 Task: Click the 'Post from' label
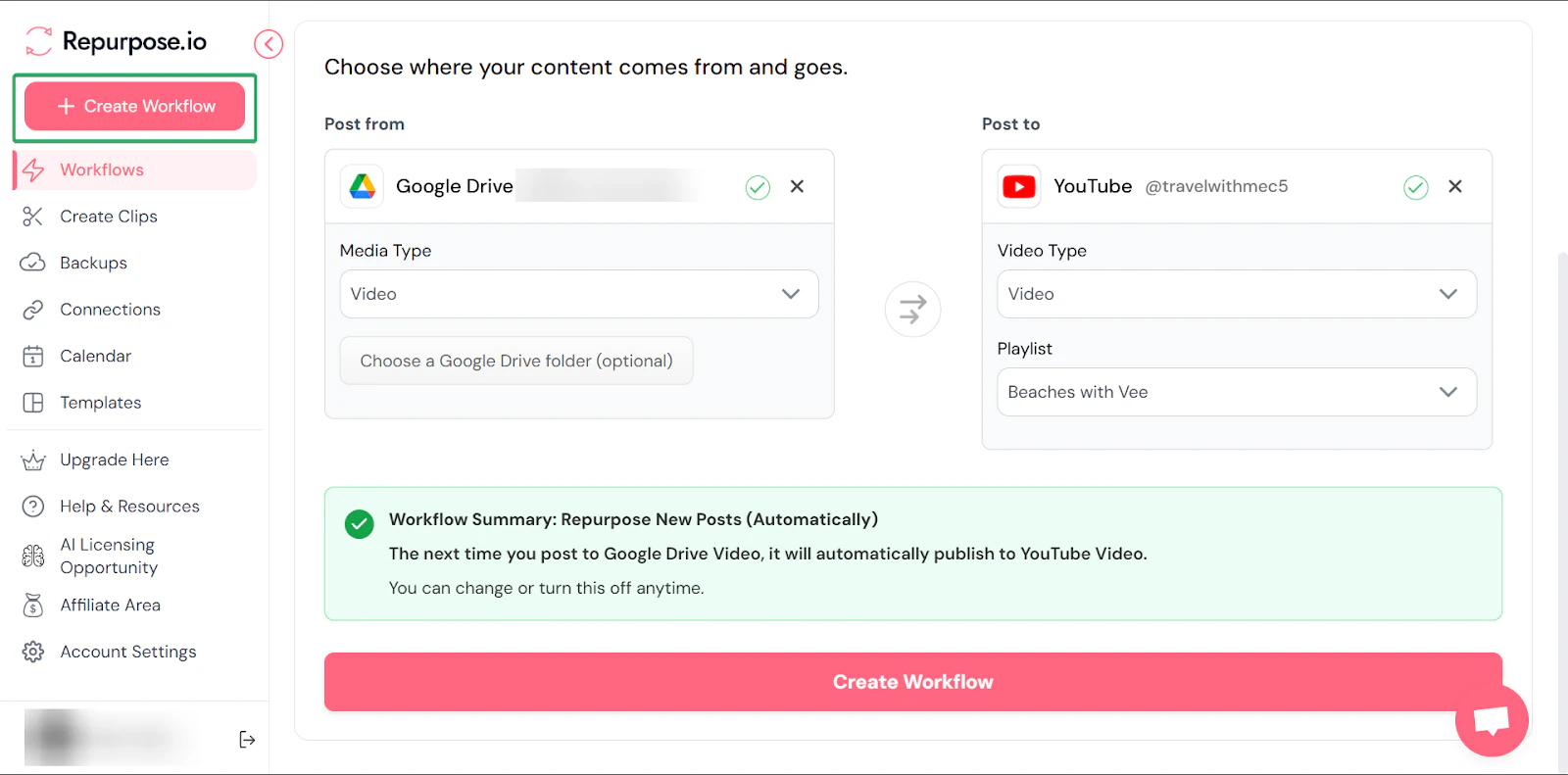[365, 124]
